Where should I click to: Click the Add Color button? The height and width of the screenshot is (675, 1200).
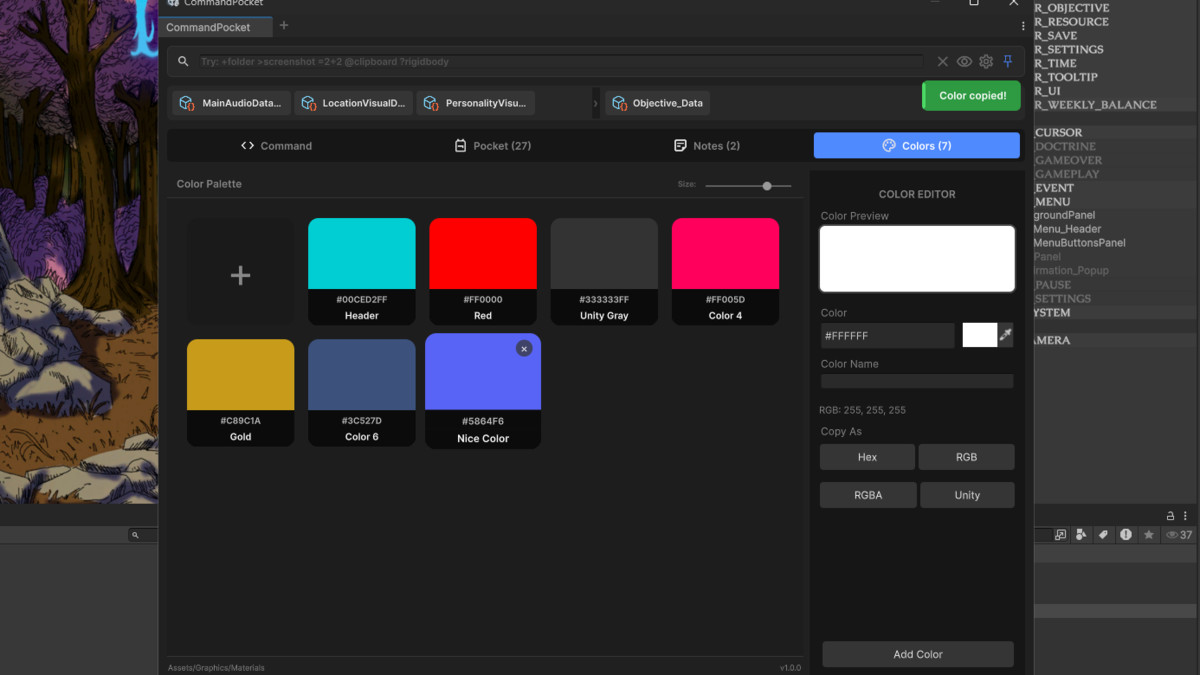[x=916, y=654]
